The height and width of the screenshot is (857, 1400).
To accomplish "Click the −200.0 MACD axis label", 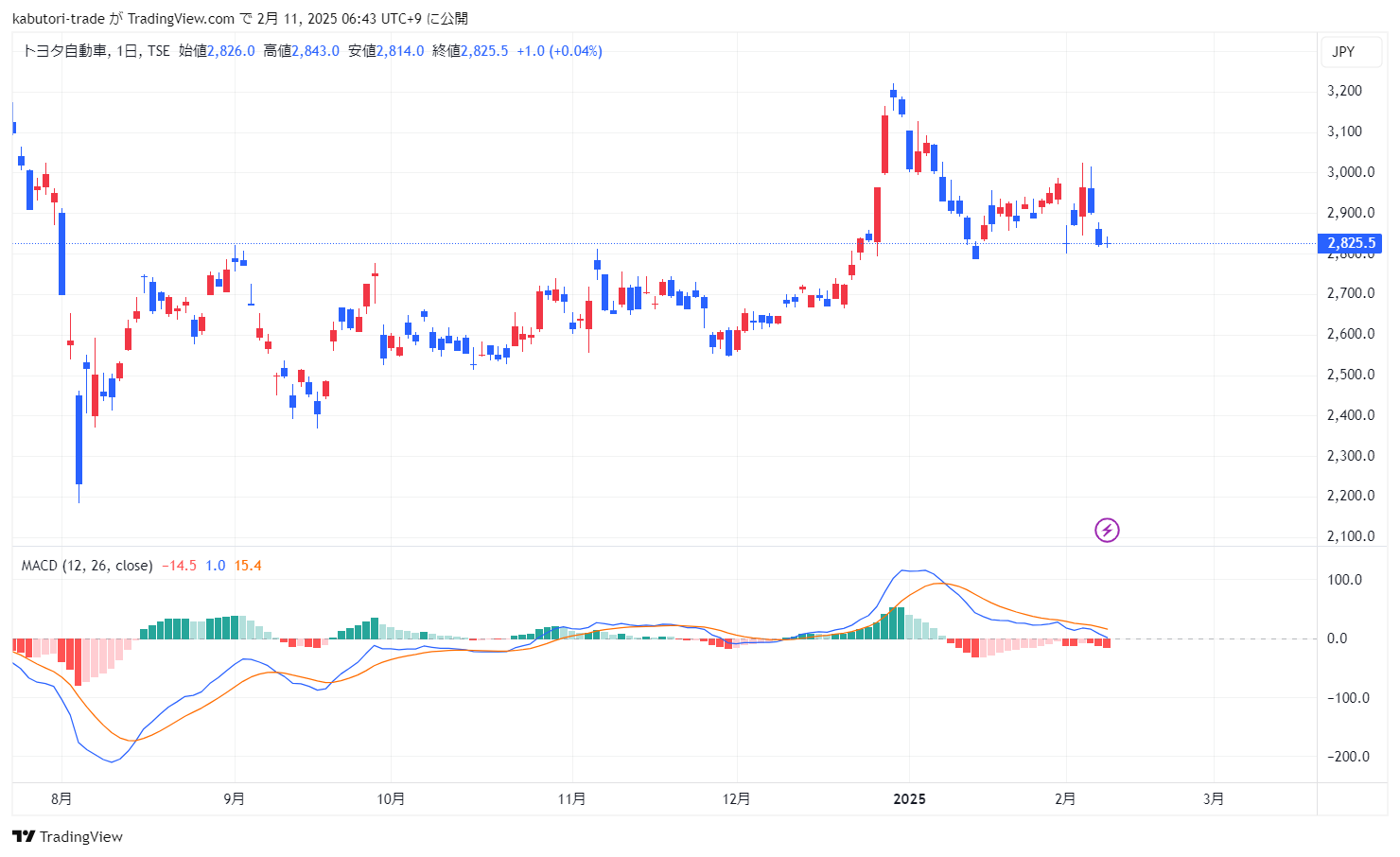I will tap(1348, 757).
